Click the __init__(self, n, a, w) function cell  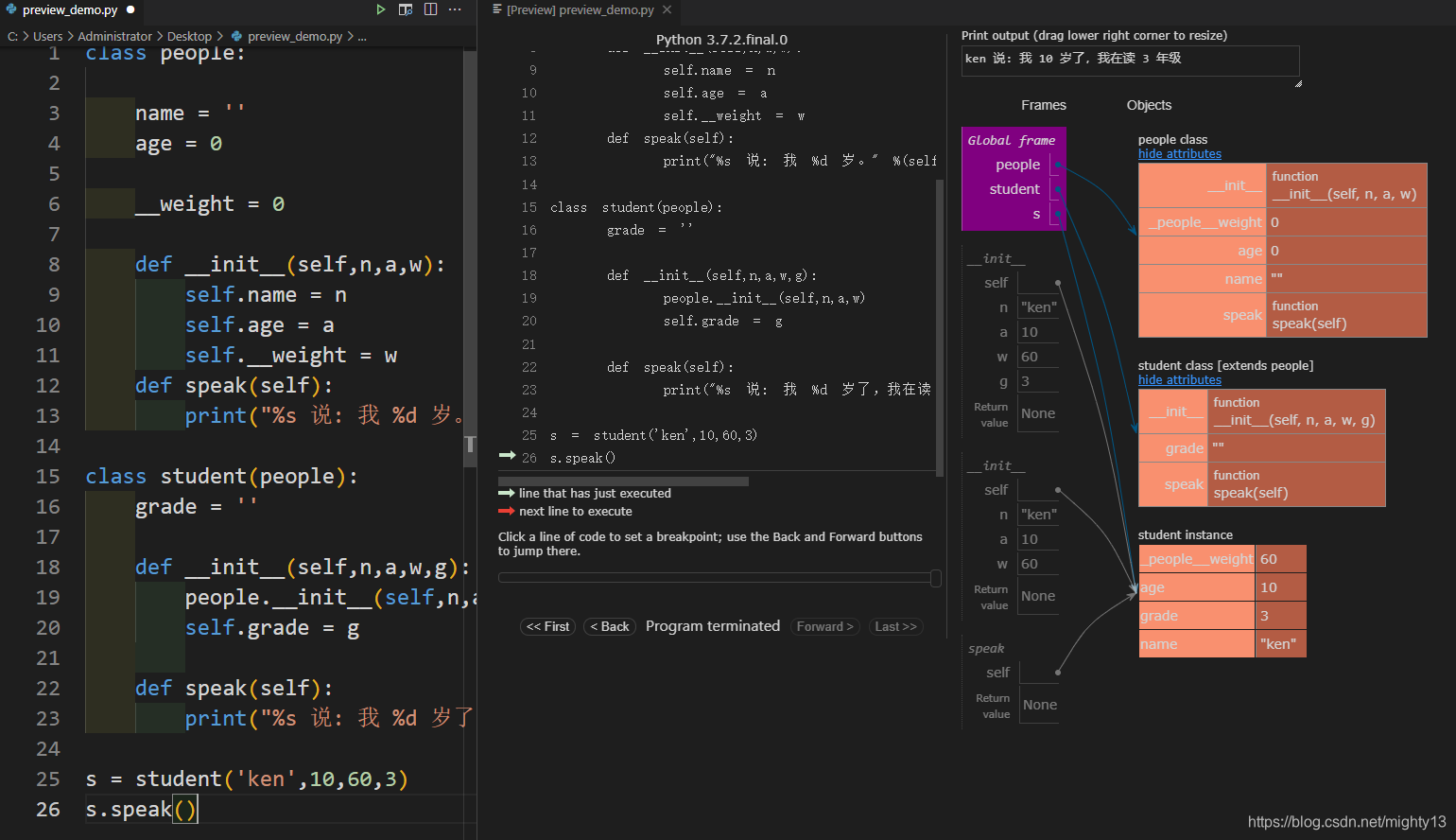pyautogui.click(x=1346, y=185)
